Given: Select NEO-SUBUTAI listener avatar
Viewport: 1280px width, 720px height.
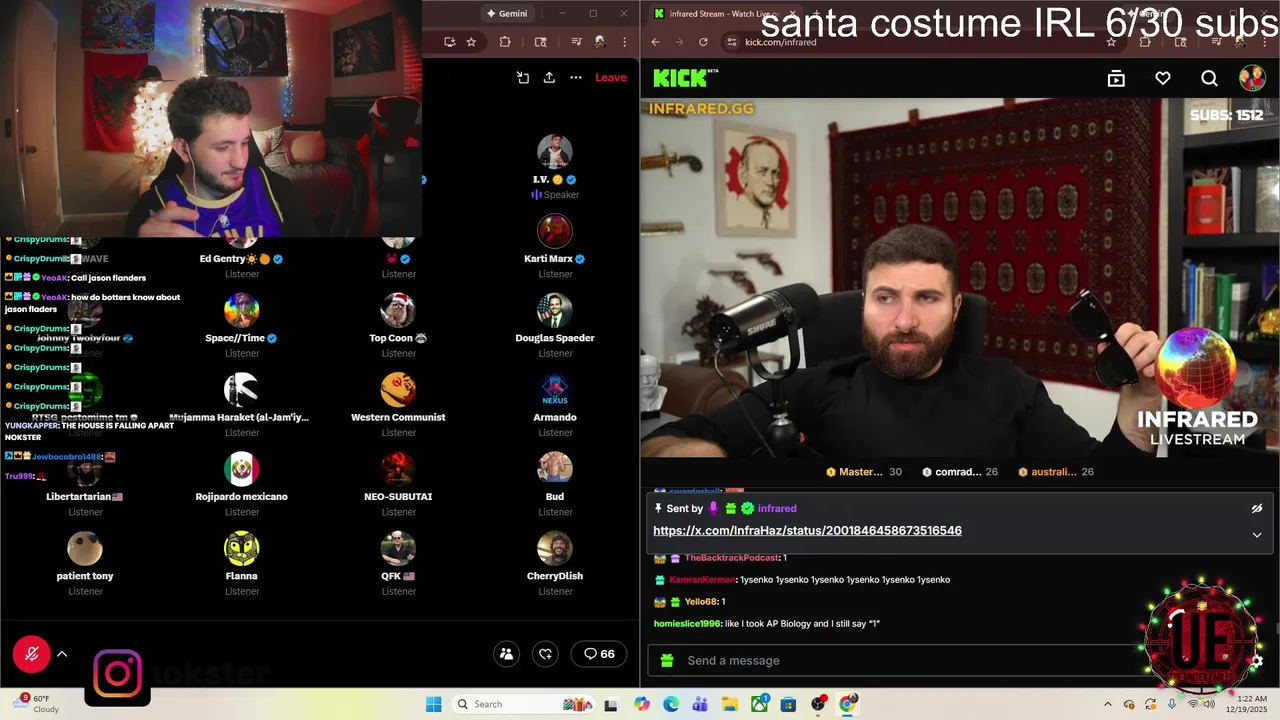Looking at the screenshot, I should (x=398, y=468).
